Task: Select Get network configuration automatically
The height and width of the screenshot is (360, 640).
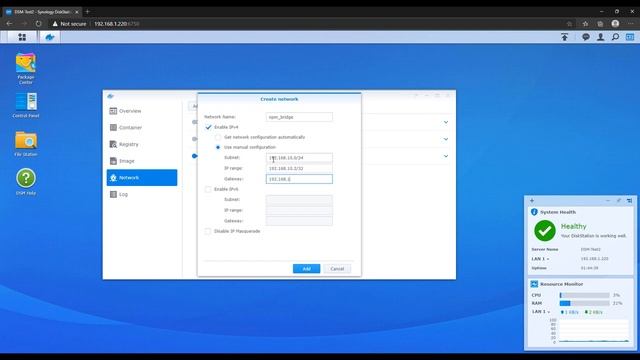Action: click(218, 137)
